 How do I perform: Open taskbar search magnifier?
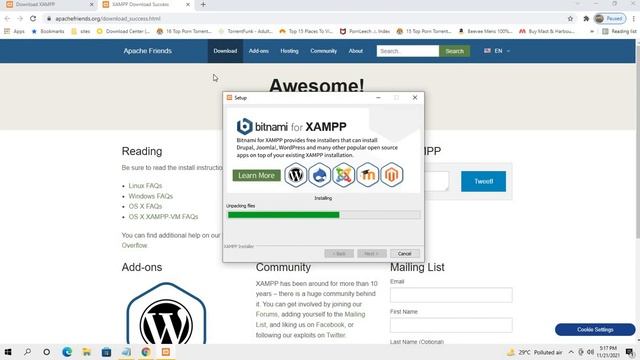[x=27, y=352]
